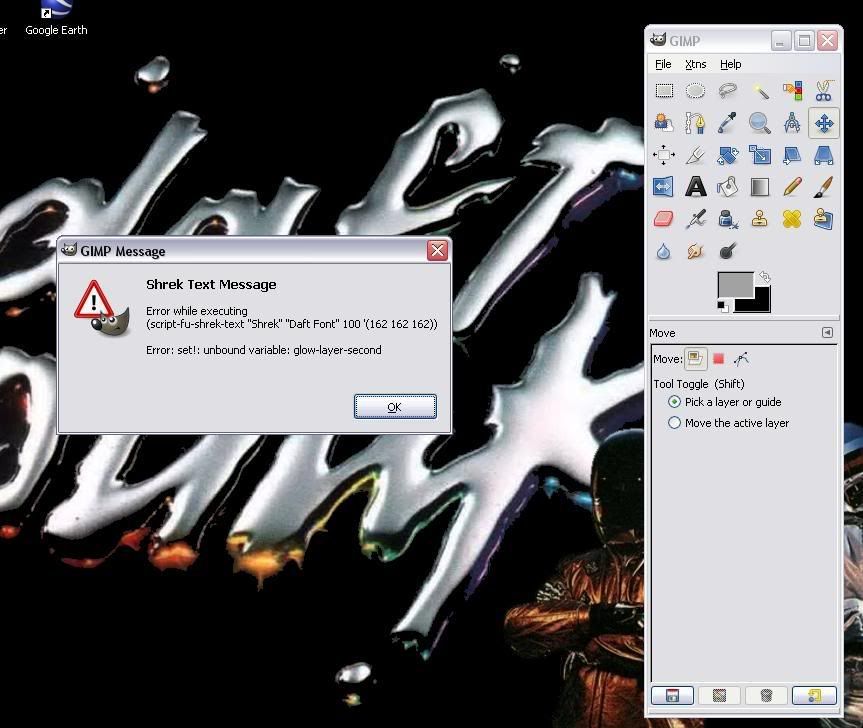Click the 'unbound variable: glow-layer-second' error text
The image size is (863, 728).
[292, 350]
